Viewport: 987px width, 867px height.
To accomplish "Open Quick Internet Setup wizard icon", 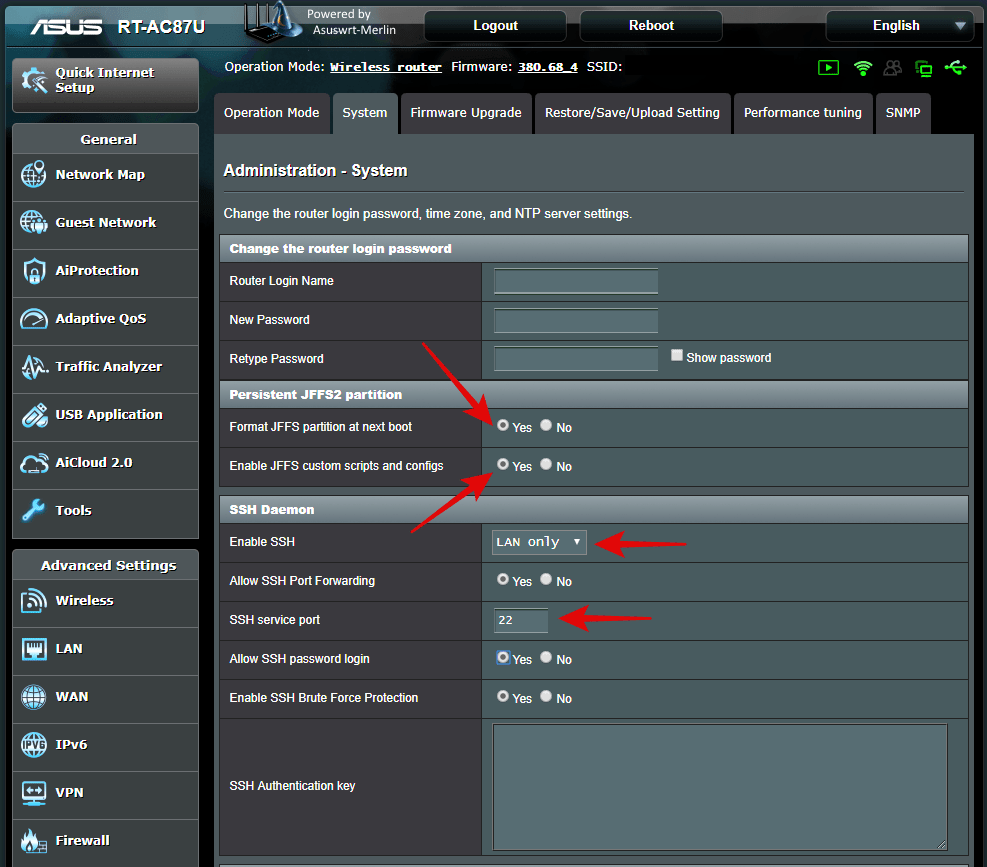I will [33, 81].
